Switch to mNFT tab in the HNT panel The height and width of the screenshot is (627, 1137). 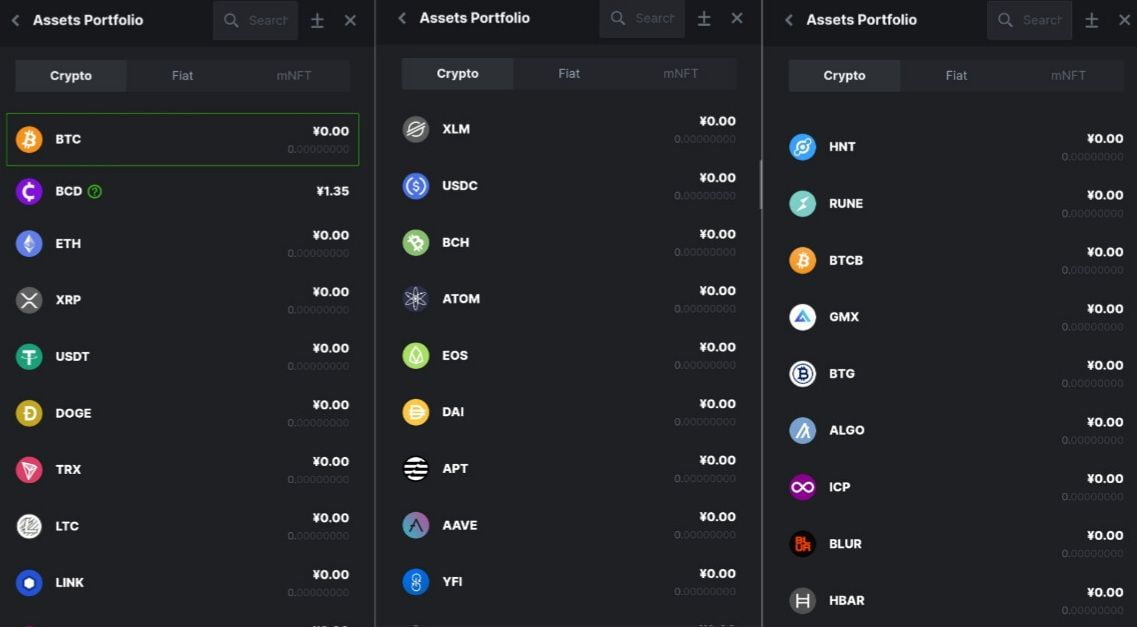click(x=1068, y=76)
